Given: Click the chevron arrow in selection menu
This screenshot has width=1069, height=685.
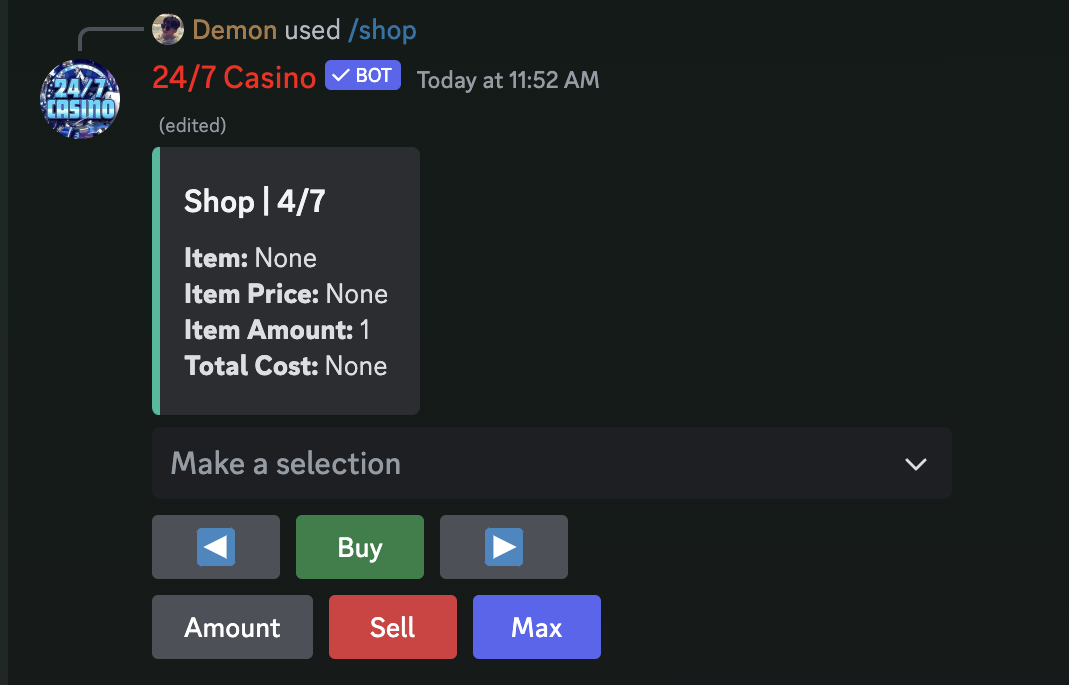Looking at the screenshot, I should point(916,464).
